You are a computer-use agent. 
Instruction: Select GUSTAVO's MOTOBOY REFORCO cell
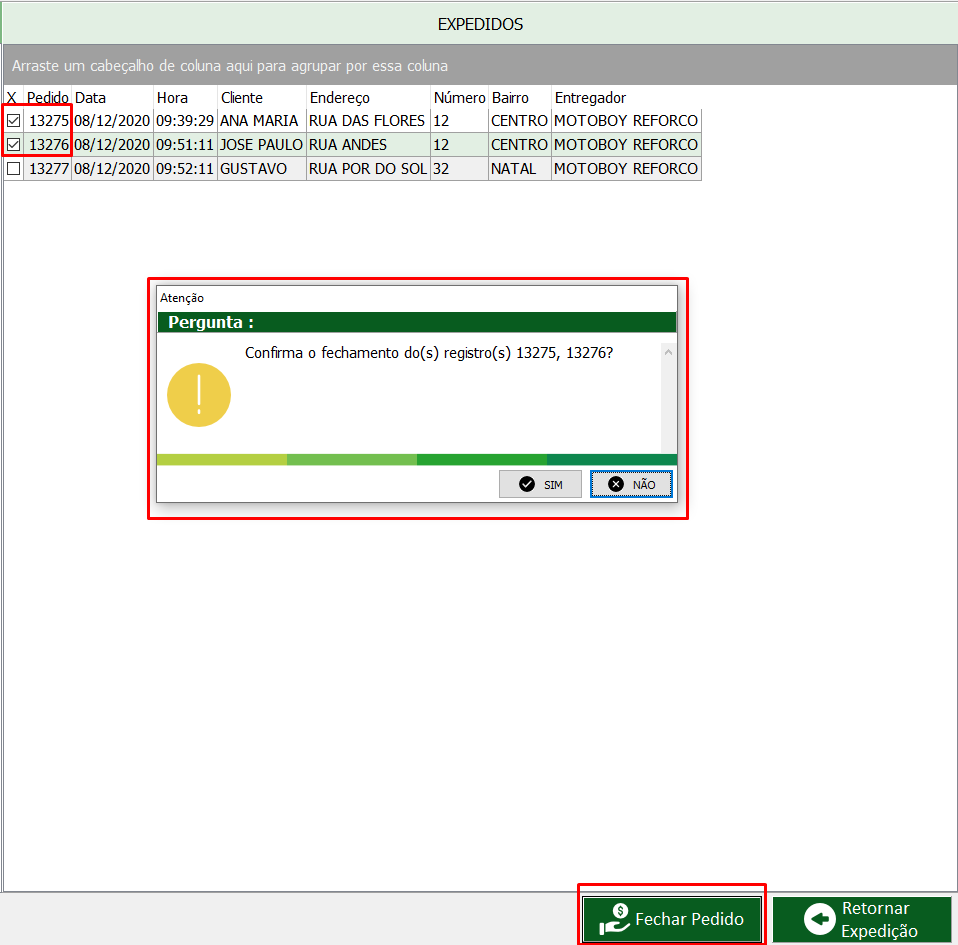point(626,169)
